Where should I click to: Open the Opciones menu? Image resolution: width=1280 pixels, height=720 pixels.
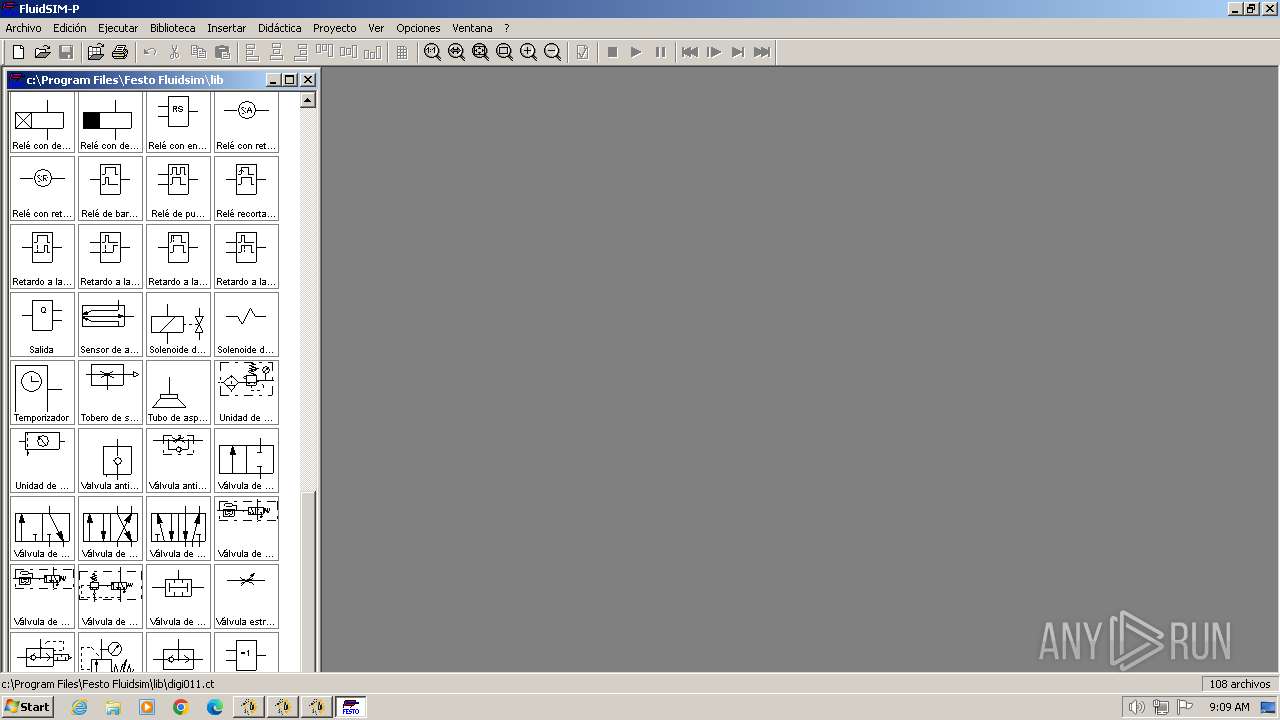(418, 28)
